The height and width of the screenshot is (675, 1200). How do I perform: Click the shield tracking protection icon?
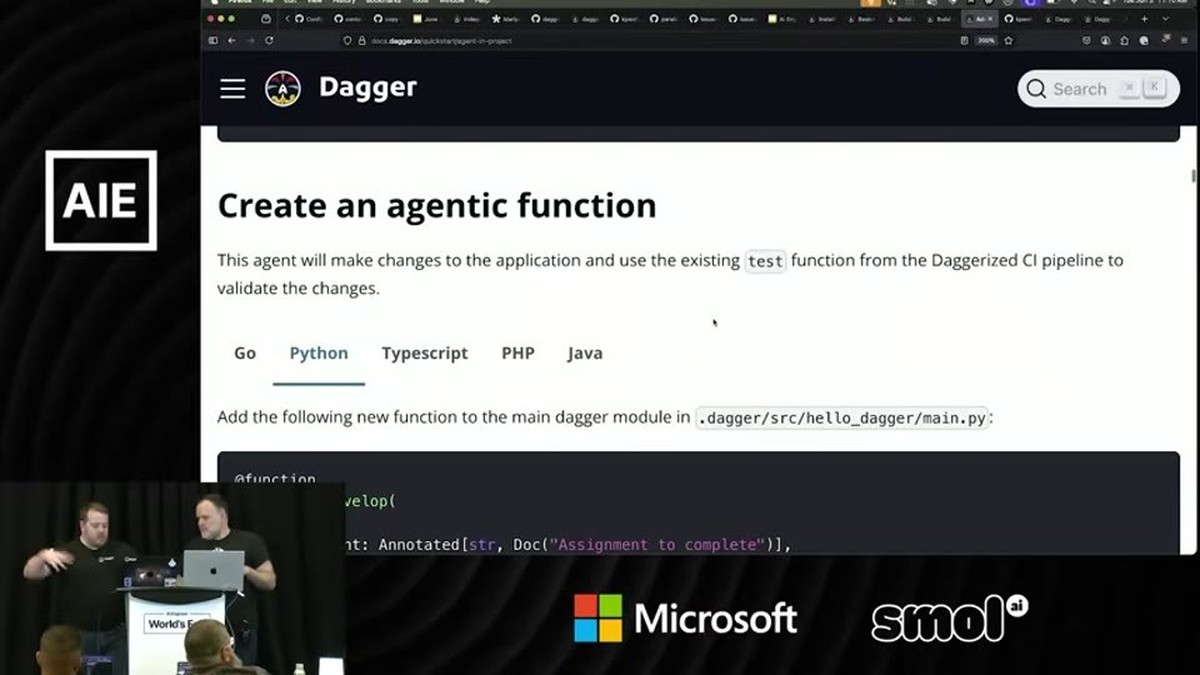[347, 41]
